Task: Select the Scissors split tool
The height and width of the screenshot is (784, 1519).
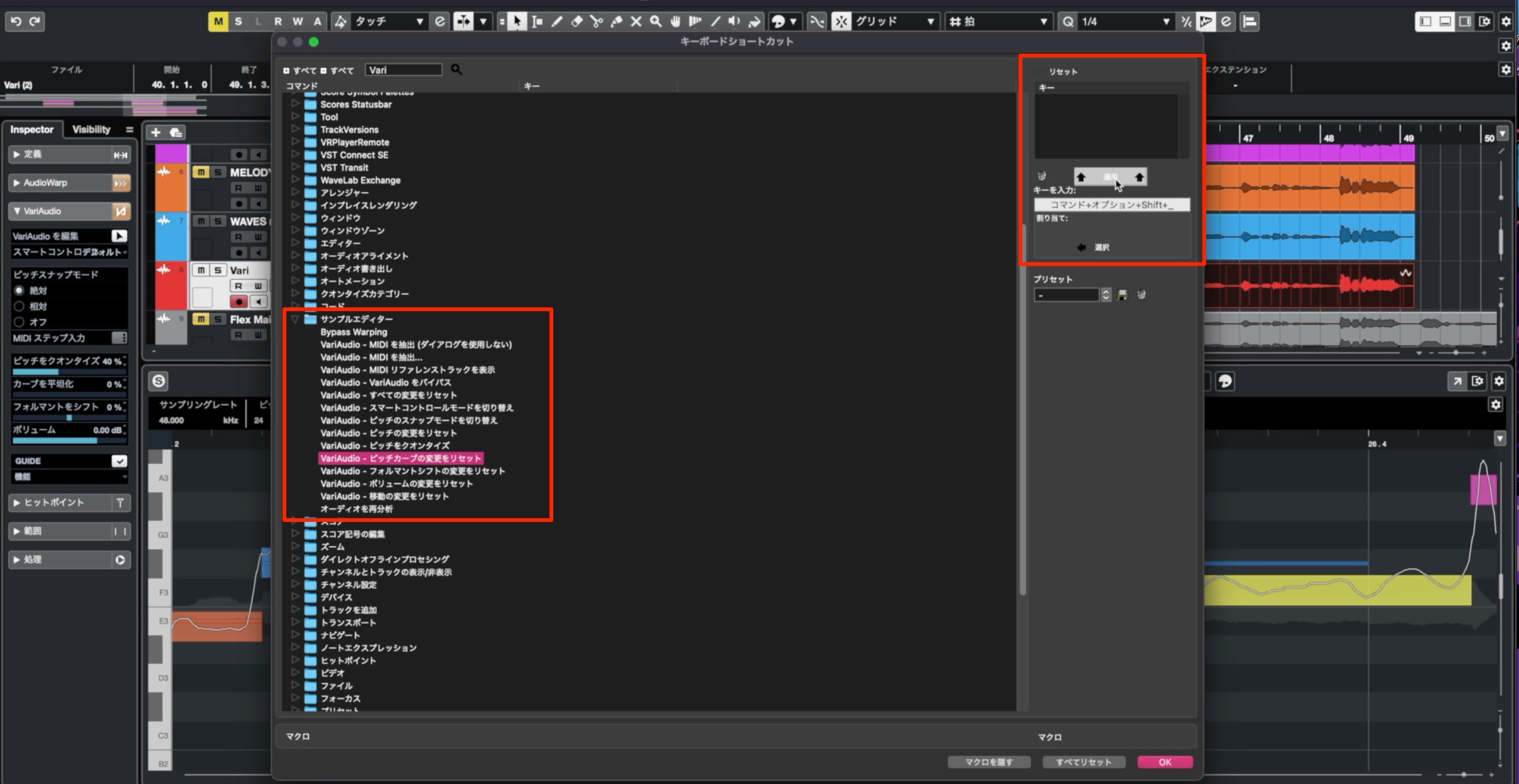Action: pos(596,21)
